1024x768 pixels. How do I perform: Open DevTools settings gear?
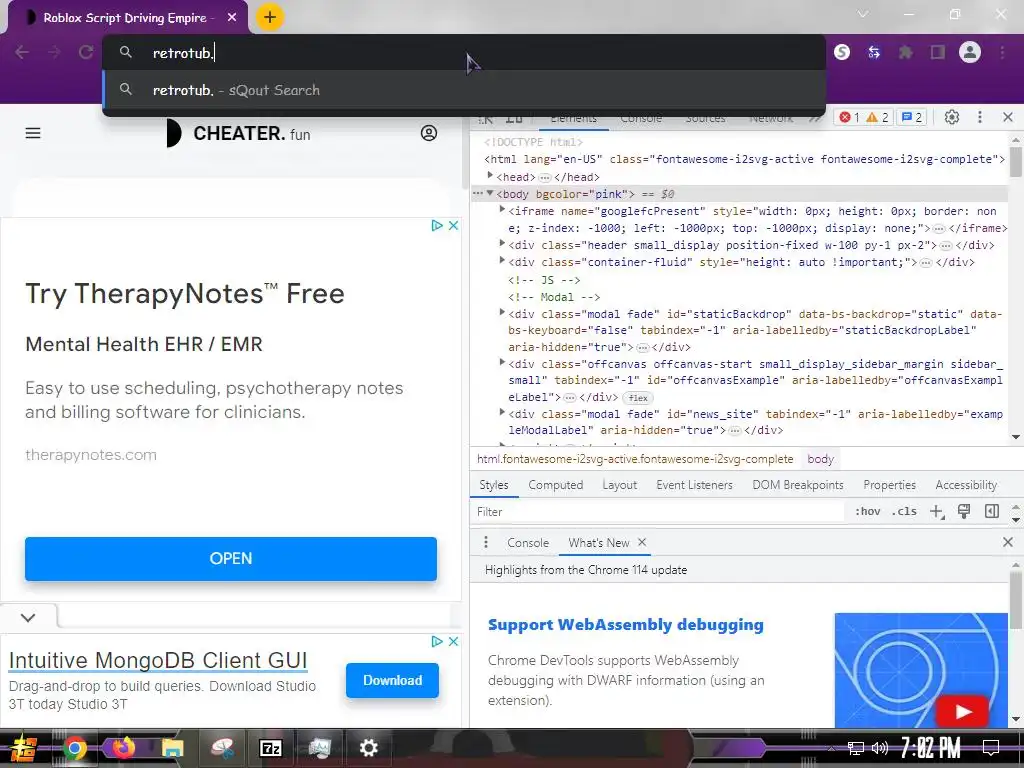click(952, 117)
